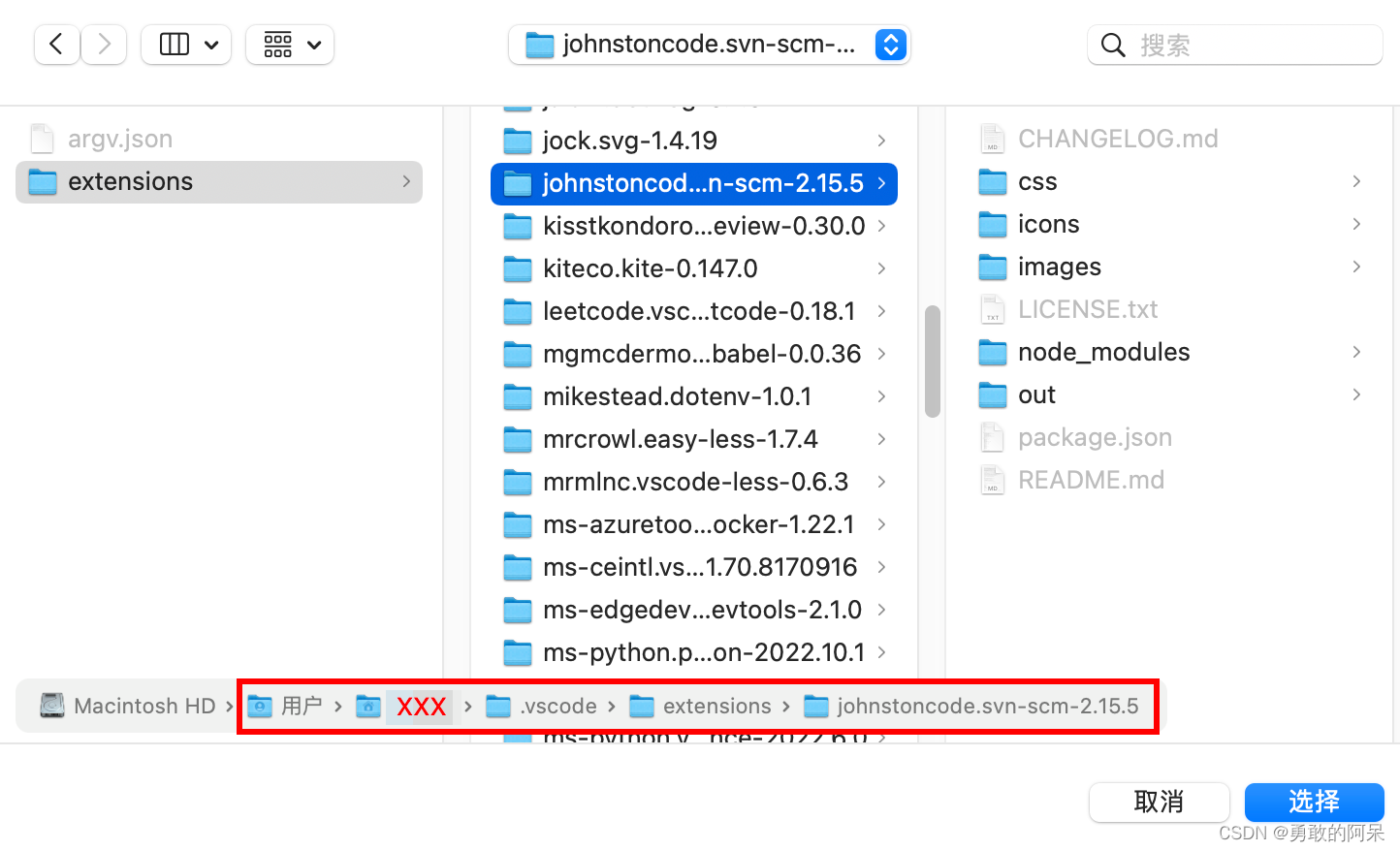Open the out folder
The width and height of the screenshot is (1400, 851).
[x=1169, y=394]
